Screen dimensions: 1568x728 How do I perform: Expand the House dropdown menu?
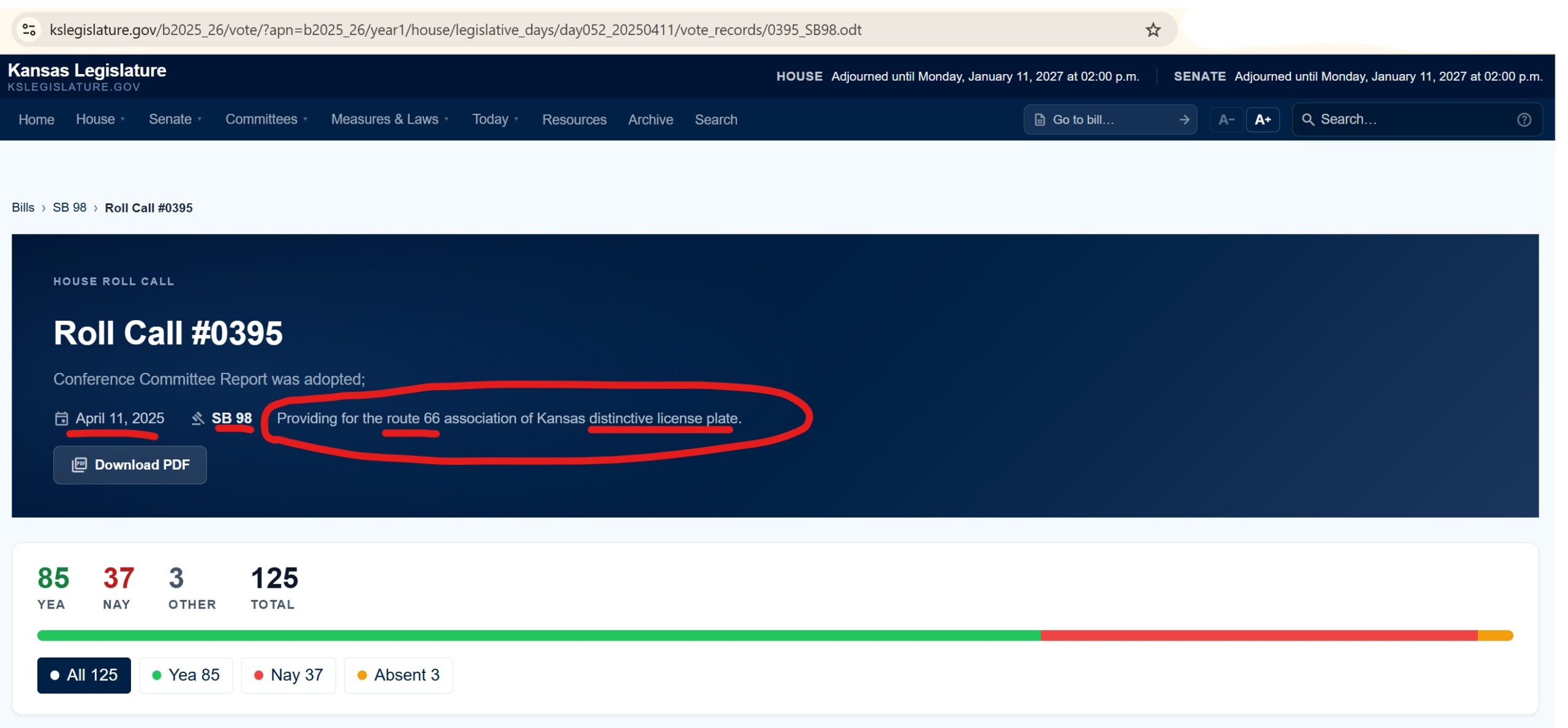point(100,119)
